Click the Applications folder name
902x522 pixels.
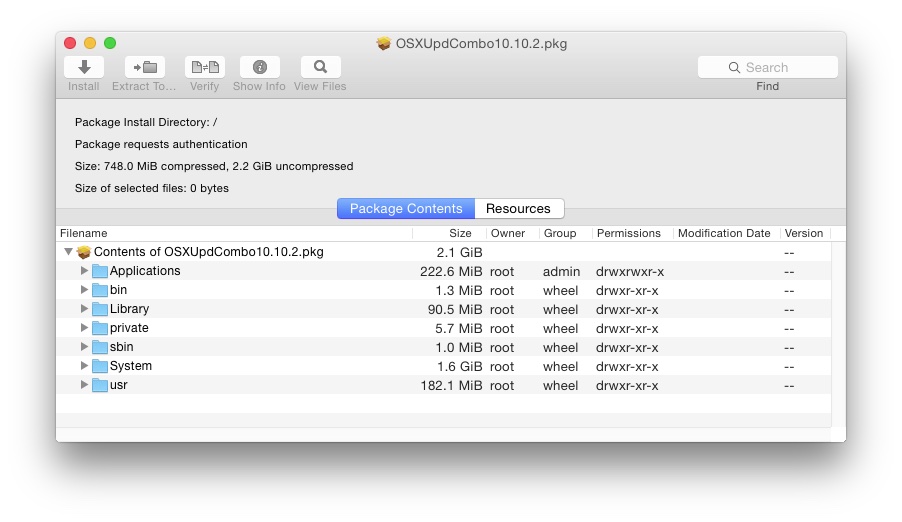coord(145,271)
